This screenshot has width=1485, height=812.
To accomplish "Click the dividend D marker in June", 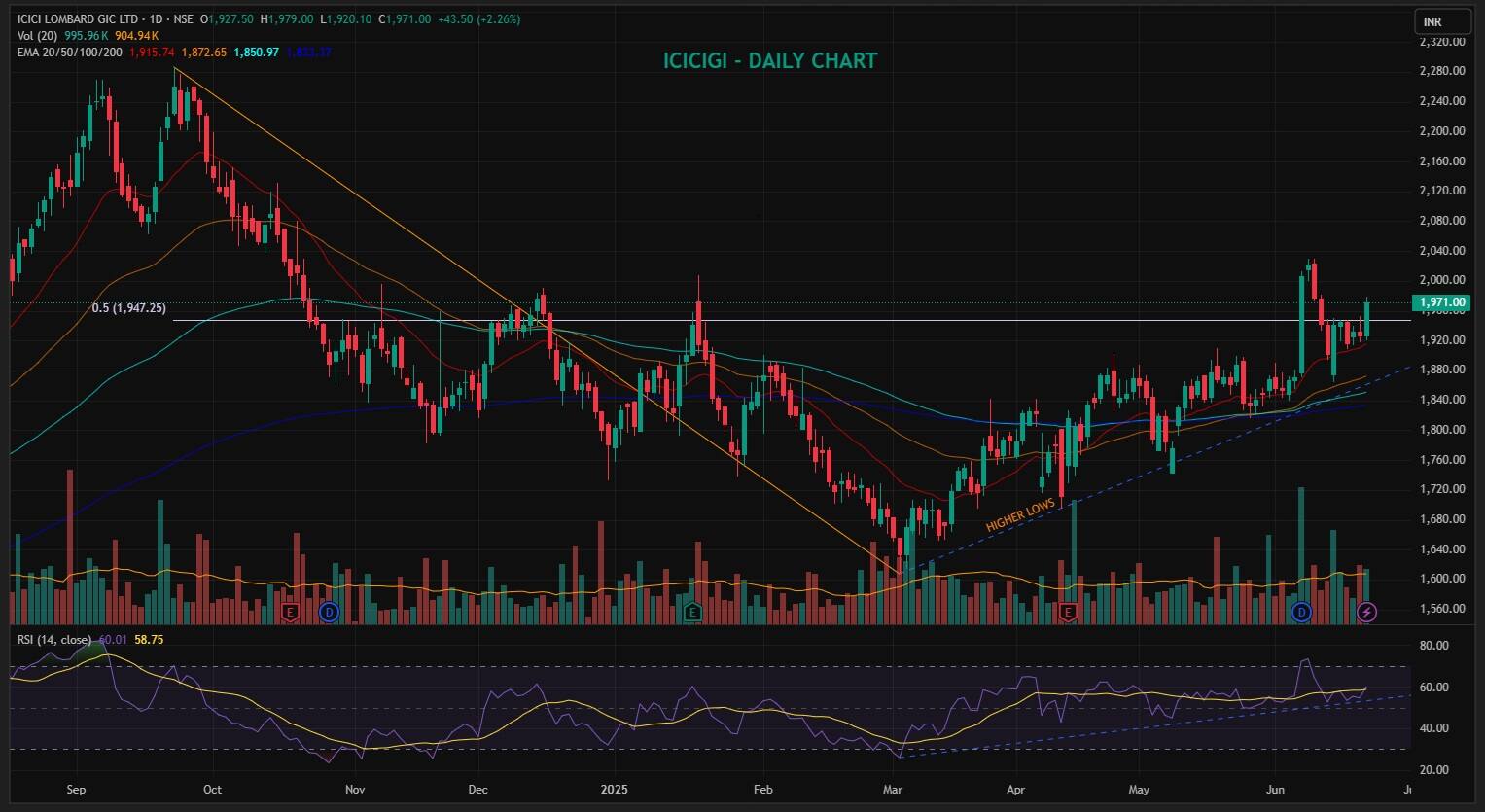I will [1302, 612].
